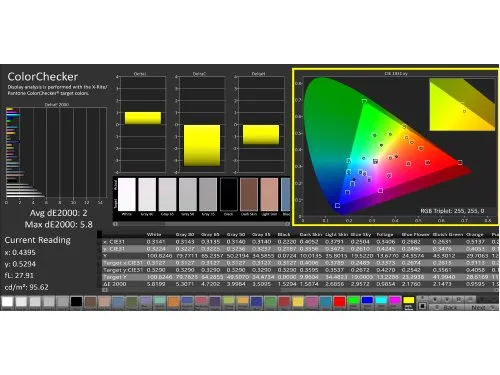
Task: Click the Back button next to Next
Action: pos(448,307)
